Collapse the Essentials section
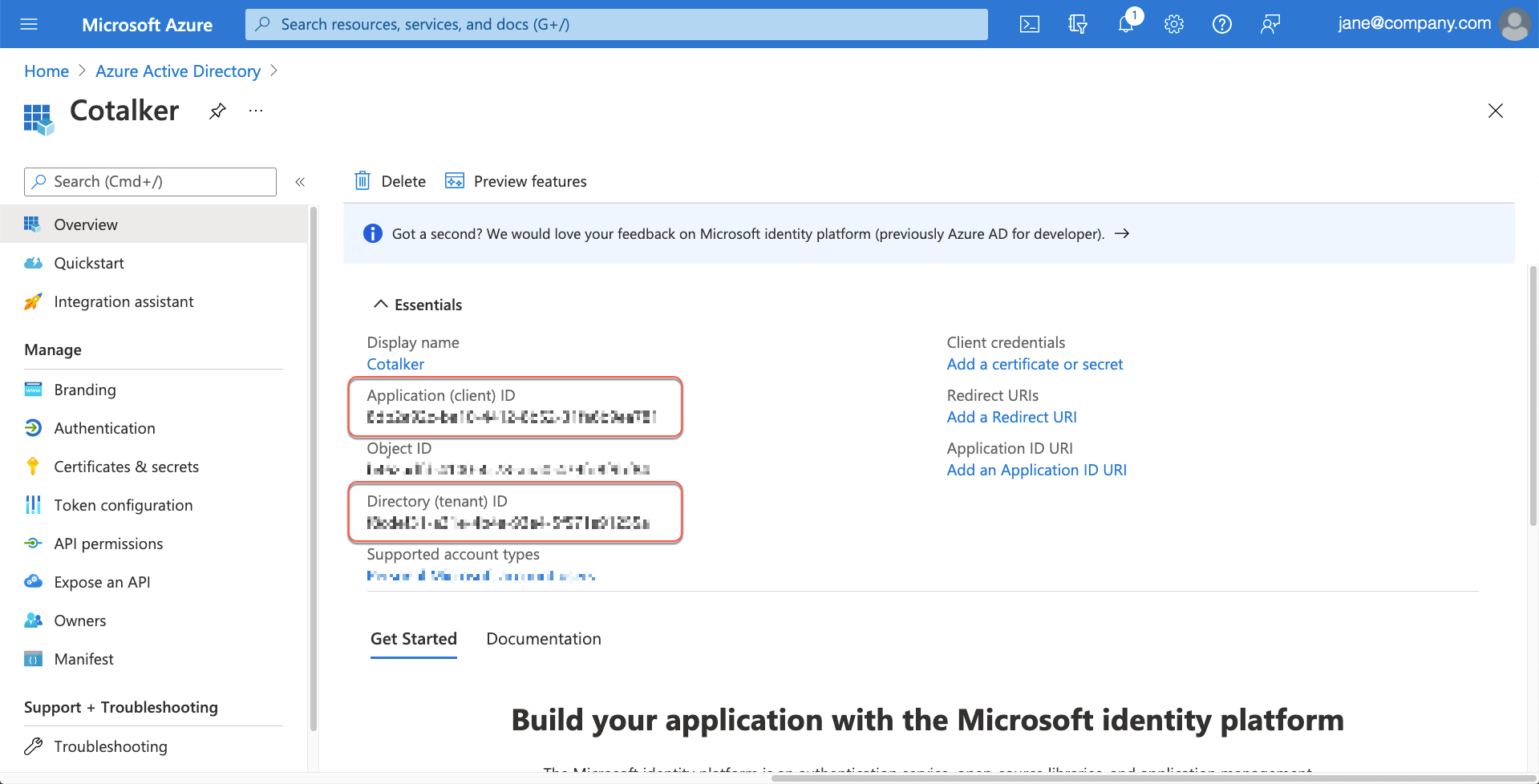This screenshot has width=1539, height=784. point(381,305)
